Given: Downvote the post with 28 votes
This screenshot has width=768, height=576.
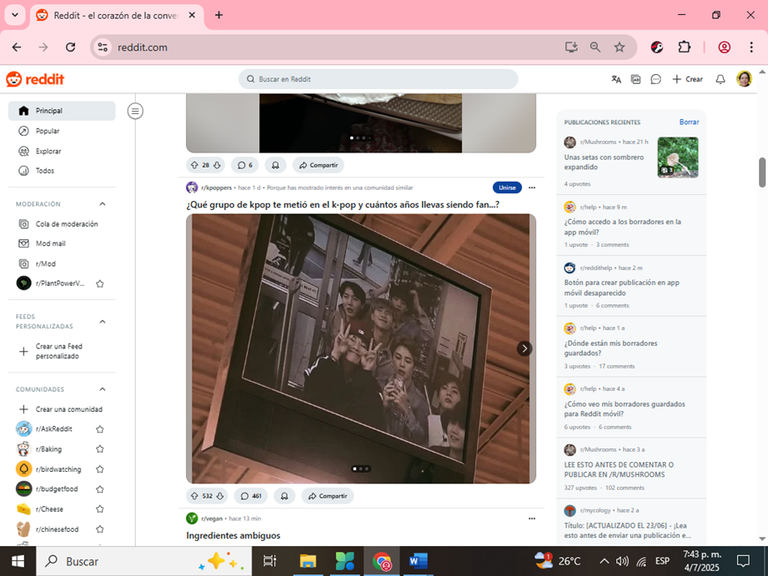Looking at the screenshot, I should 217,165.
